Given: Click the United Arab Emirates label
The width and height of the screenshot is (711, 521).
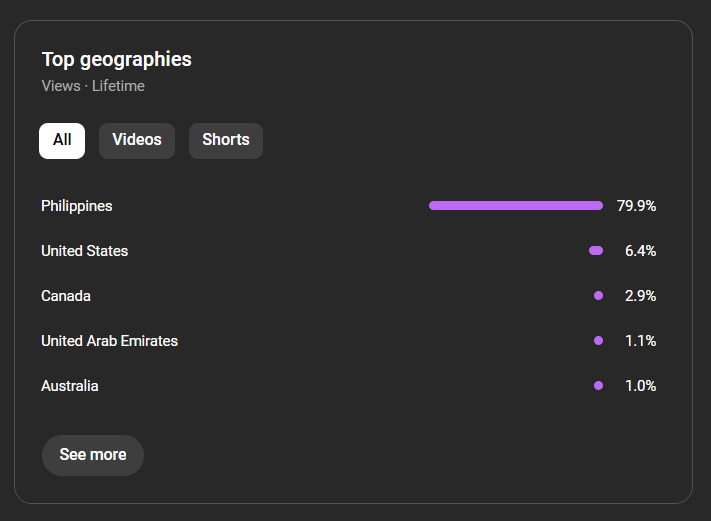Looking at the screenshot, I should click(x=109, y=341).
